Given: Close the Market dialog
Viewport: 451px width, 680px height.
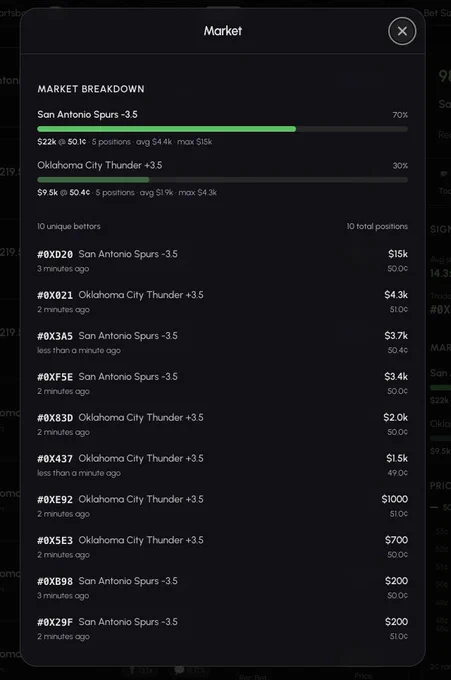Looking at the screenshot, I should (x=402, y=31).
